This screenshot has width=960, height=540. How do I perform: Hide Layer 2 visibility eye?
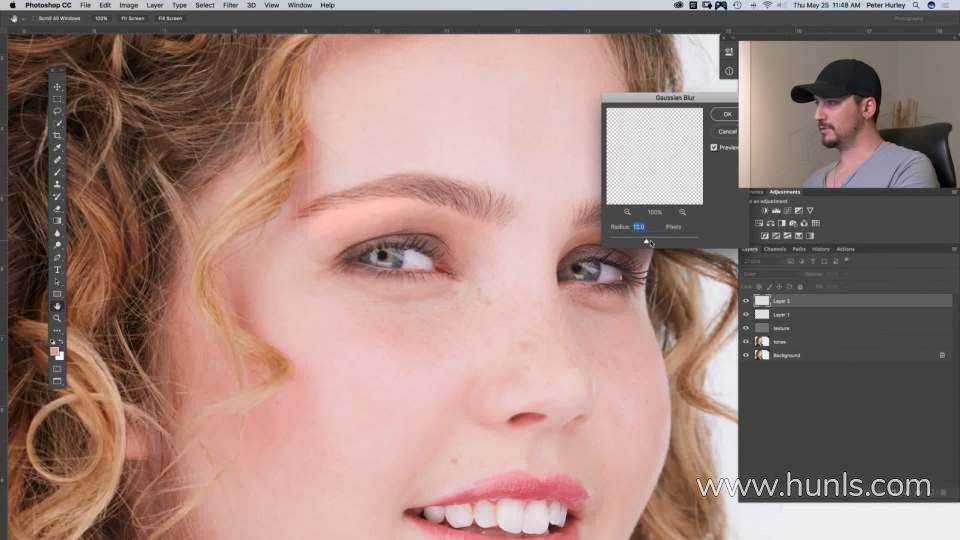[746, 301]
